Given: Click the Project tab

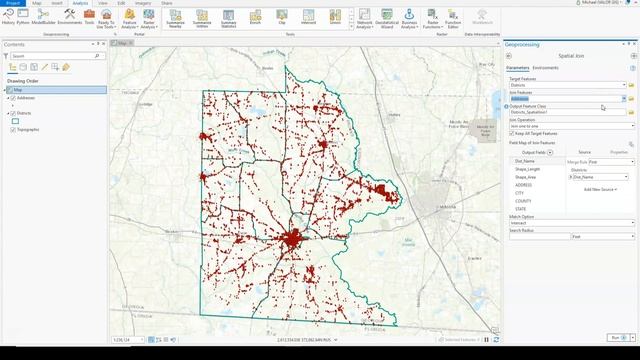Looking at the screenshot, I should point(13,3).
